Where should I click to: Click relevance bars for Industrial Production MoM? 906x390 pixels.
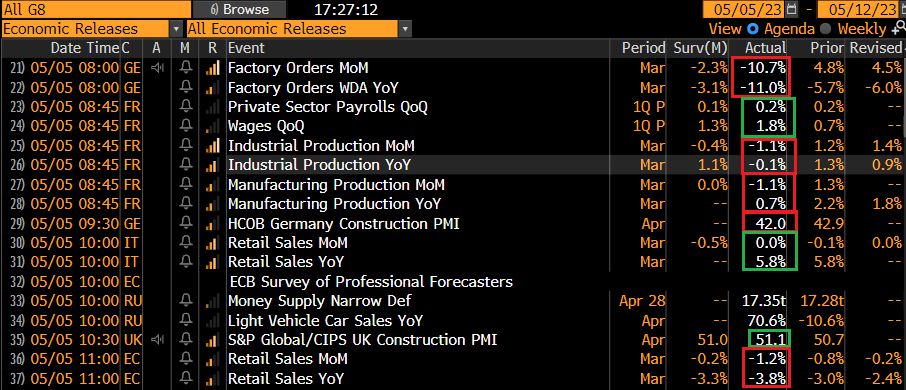coord(213,146)
